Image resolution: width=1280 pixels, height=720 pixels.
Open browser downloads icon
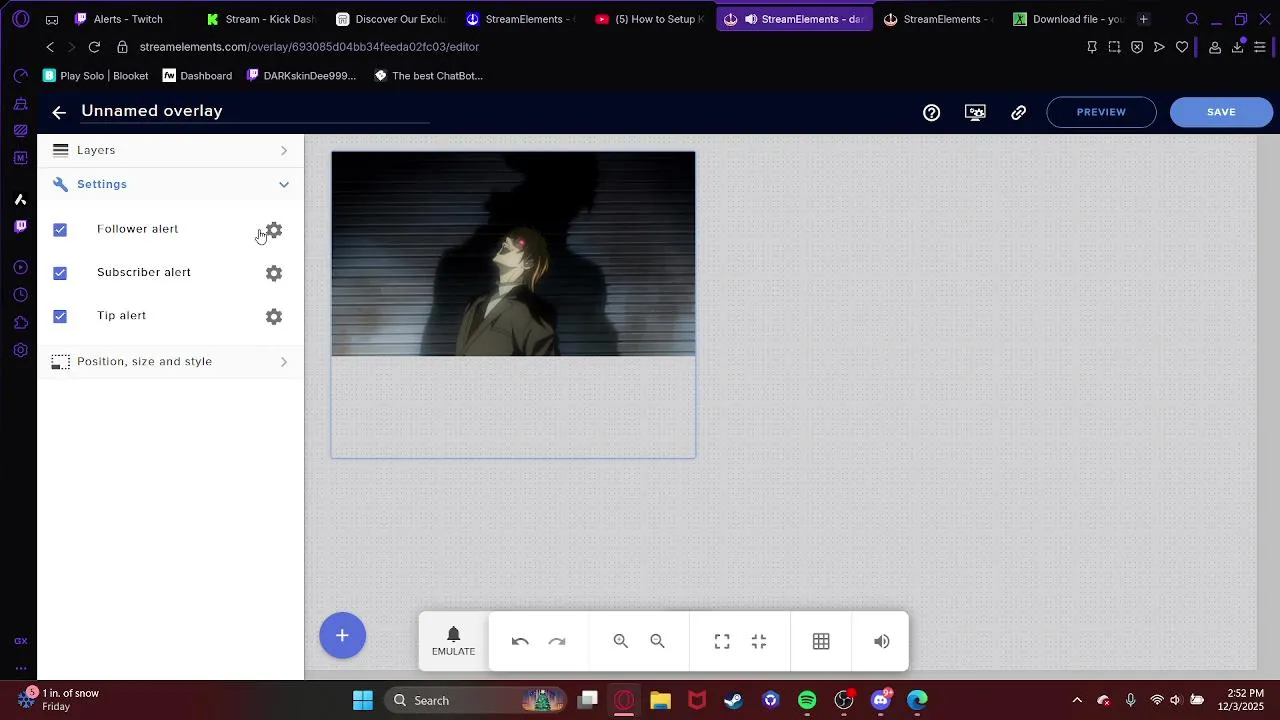click(1238, 47)
